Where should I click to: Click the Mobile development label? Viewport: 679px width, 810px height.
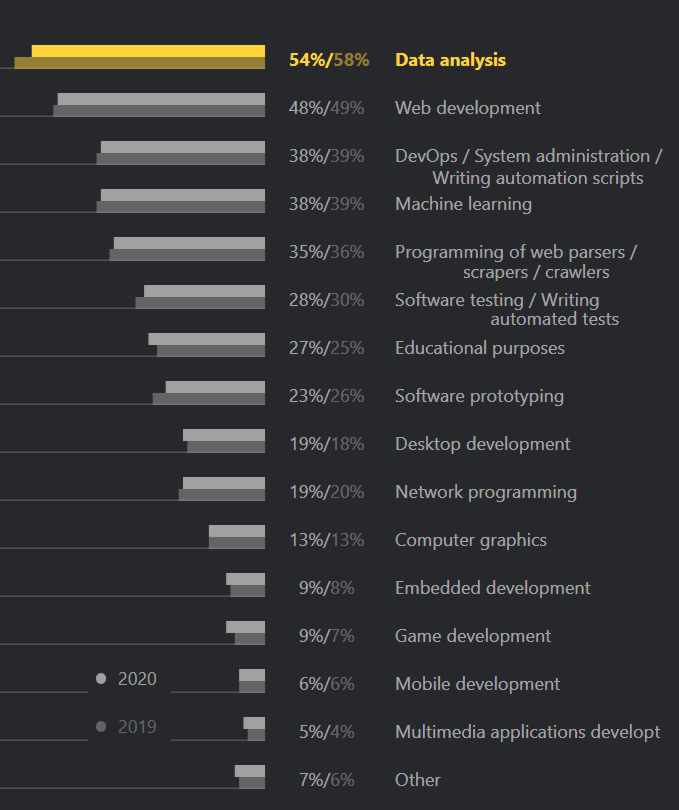(x=477, y=684)
